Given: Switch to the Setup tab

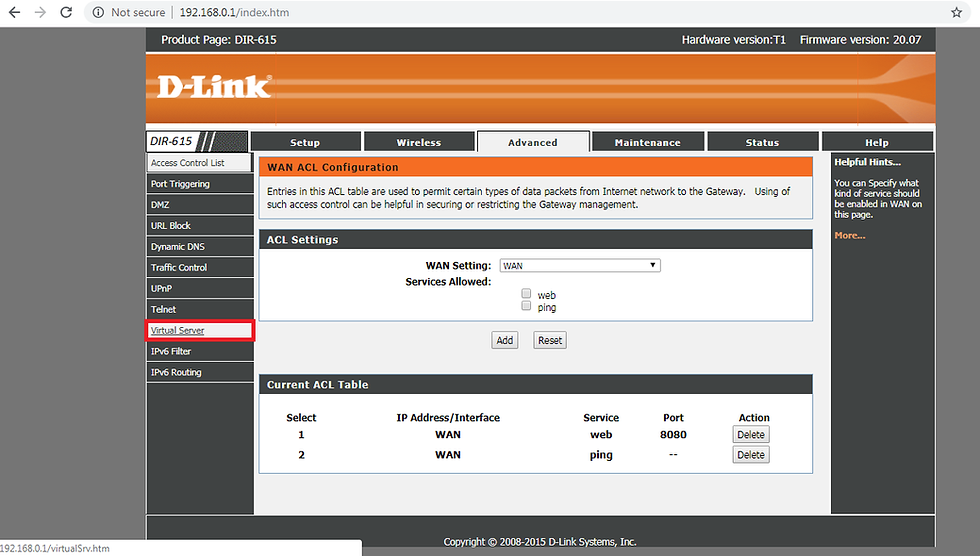Looking at the screenshot, I should 305,142.
